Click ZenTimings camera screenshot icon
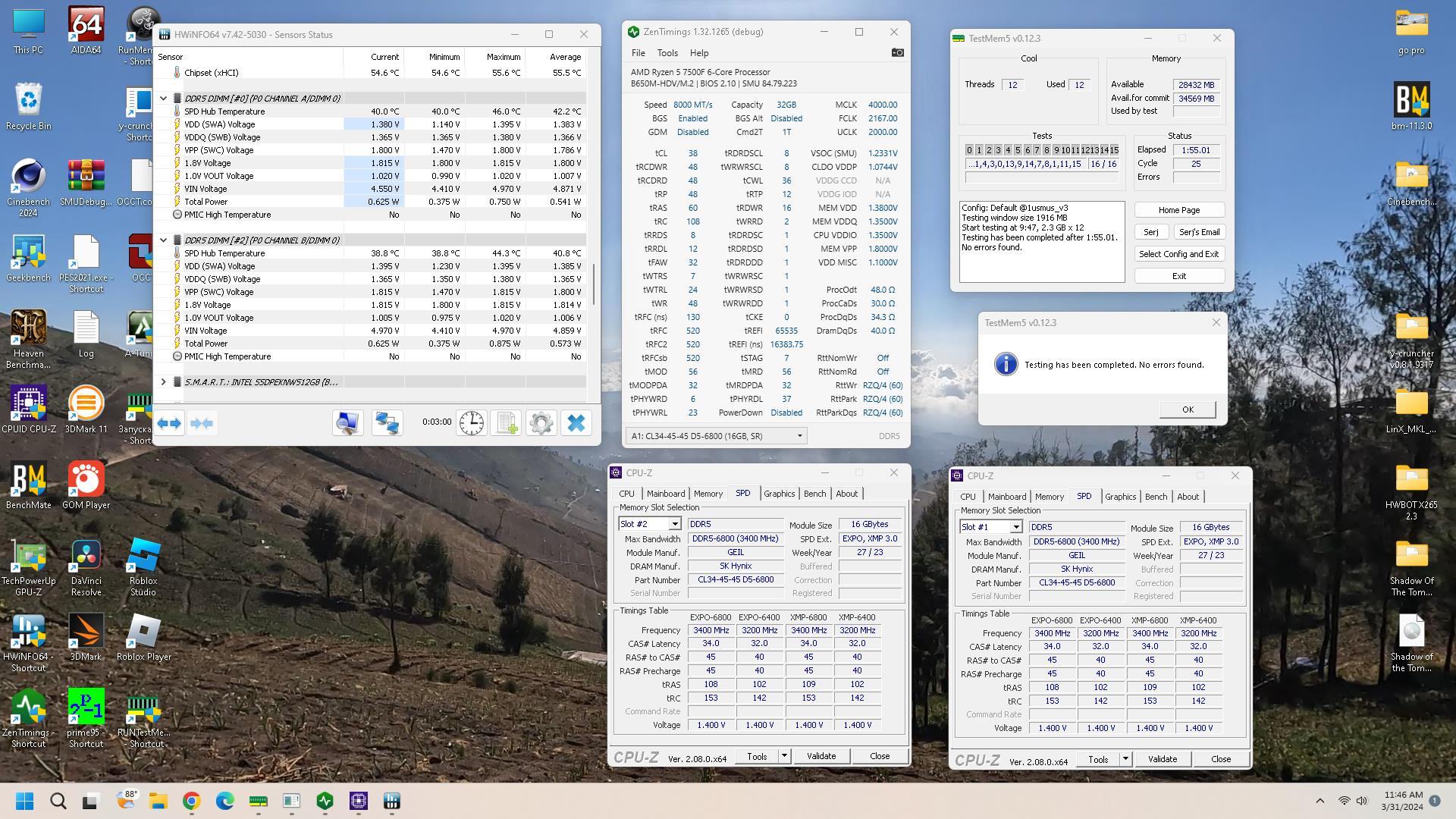1456x819 pixels. (898, 52)
